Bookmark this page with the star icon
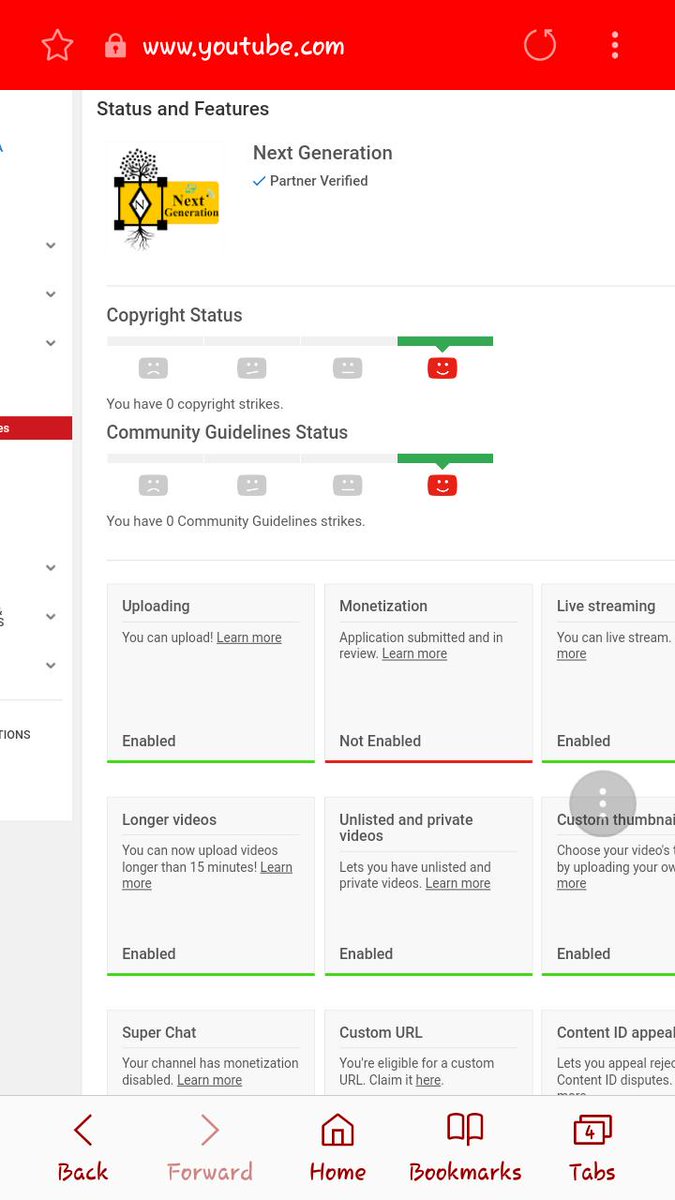The width and height of the screenshot is (675, 1200). [x=57, y=45]
